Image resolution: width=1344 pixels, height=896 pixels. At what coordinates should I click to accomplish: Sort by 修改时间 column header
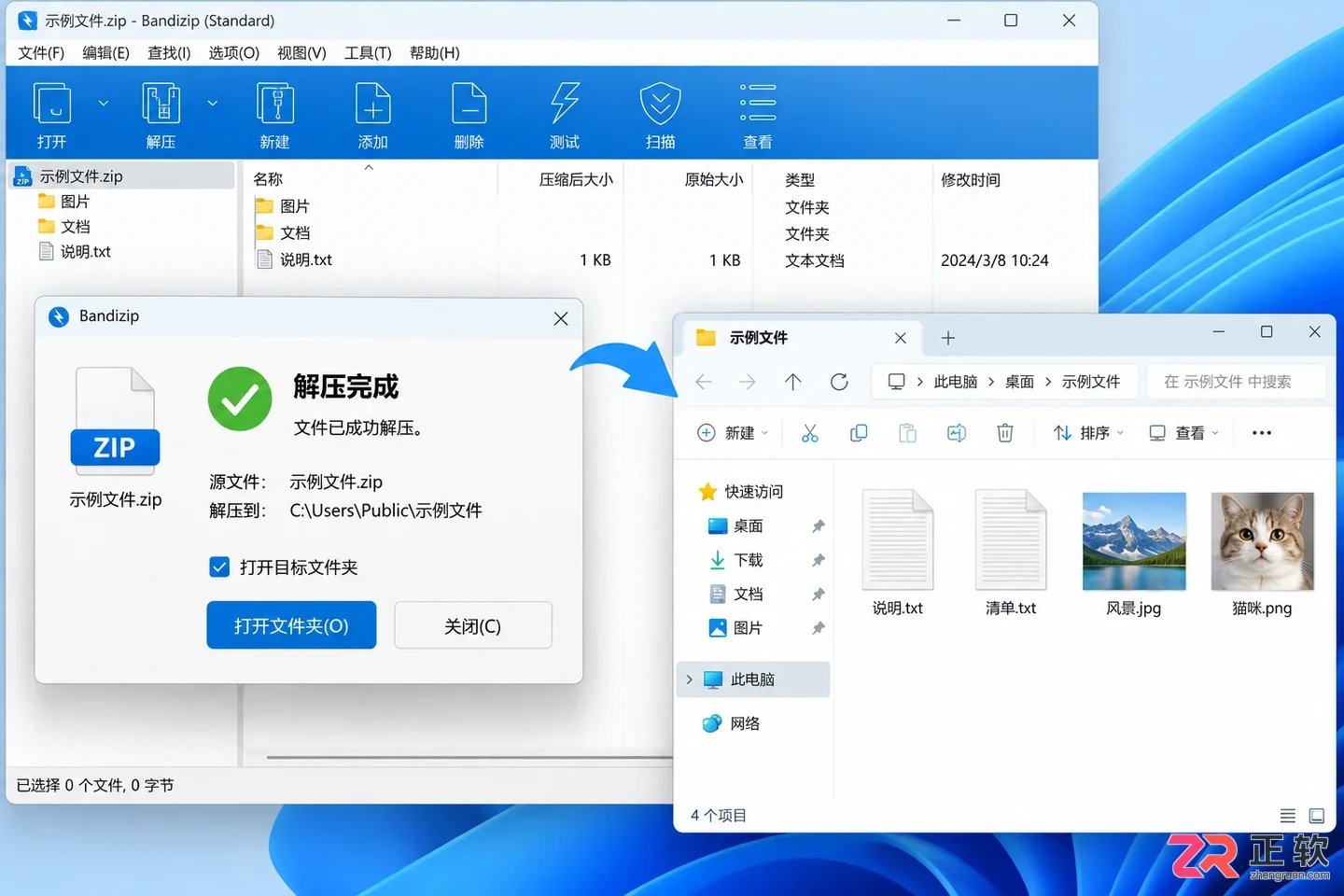pos(971,179)
